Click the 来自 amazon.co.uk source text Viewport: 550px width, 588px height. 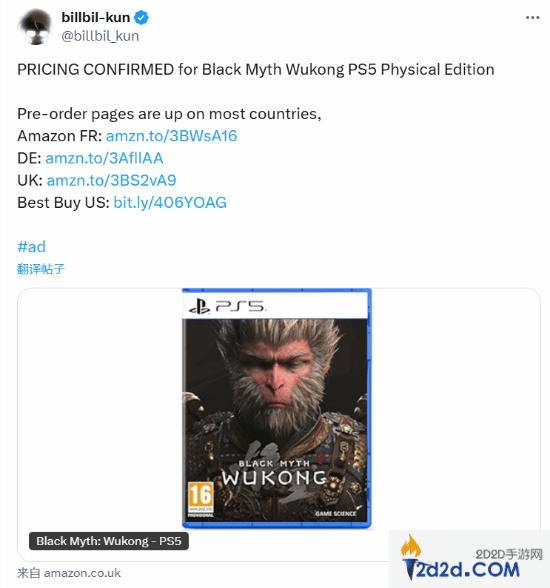click(69, 573)
